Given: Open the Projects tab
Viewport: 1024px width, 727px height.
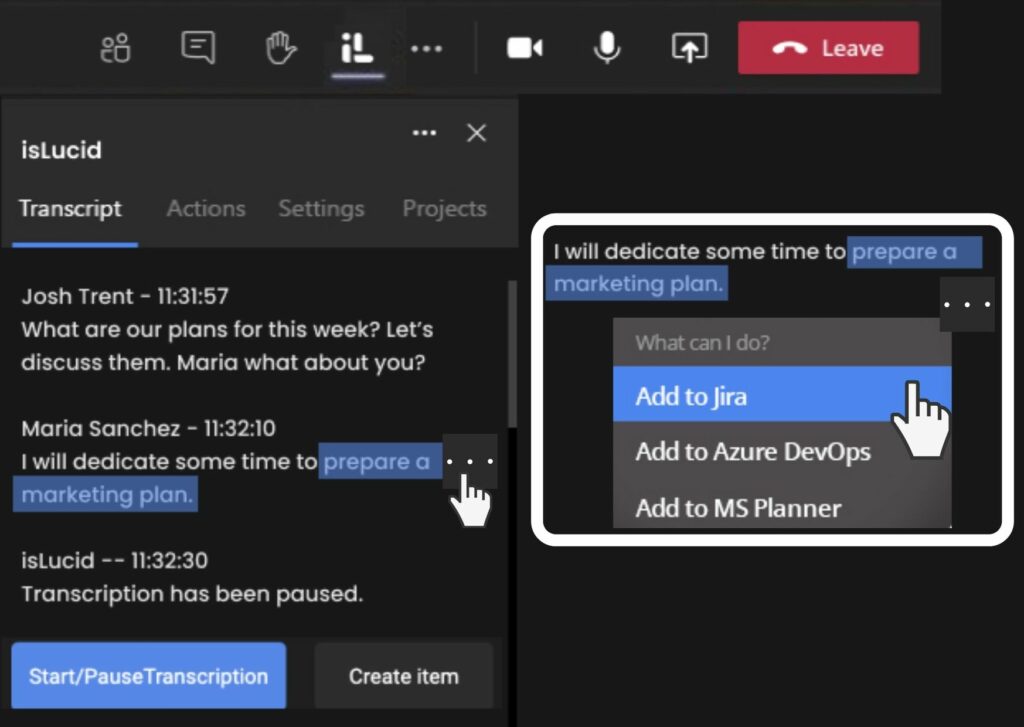Looking at the screenshot, I should [x=444, y=208].
